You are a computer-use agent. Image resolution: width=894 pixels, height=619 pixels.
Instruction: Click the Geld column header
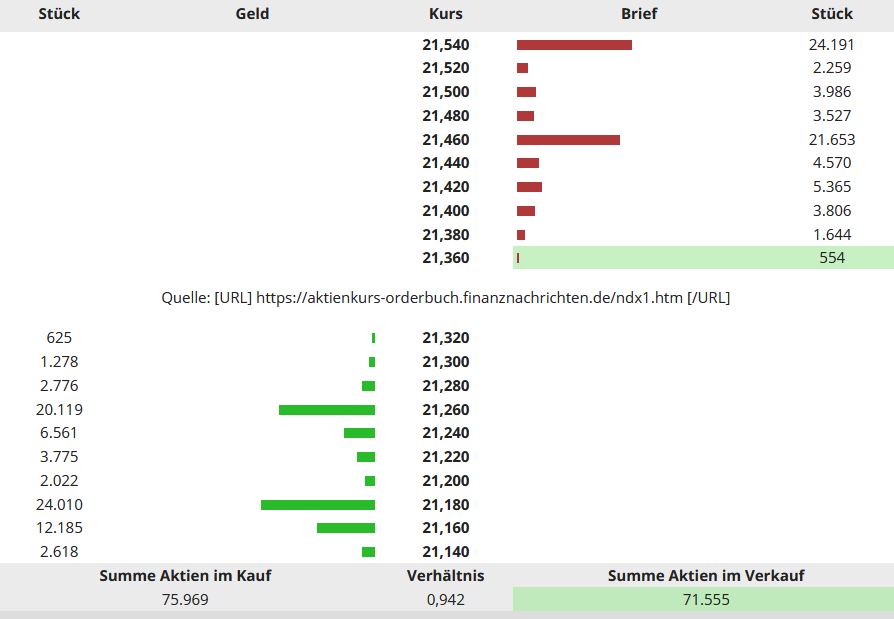(252, 14)
